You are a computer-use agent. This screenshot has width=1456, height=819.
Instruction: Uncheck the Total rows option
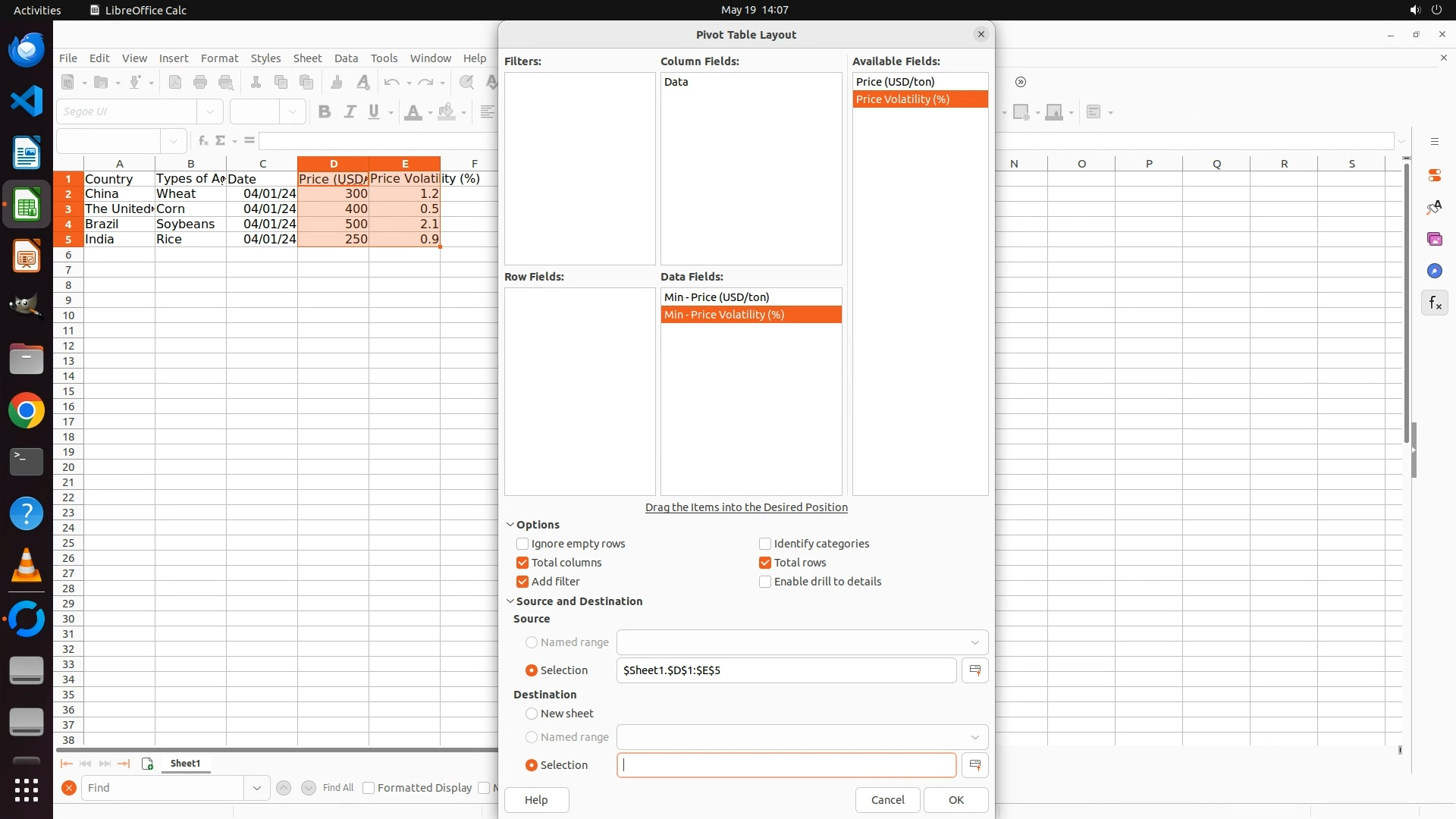tap(765, 563)
